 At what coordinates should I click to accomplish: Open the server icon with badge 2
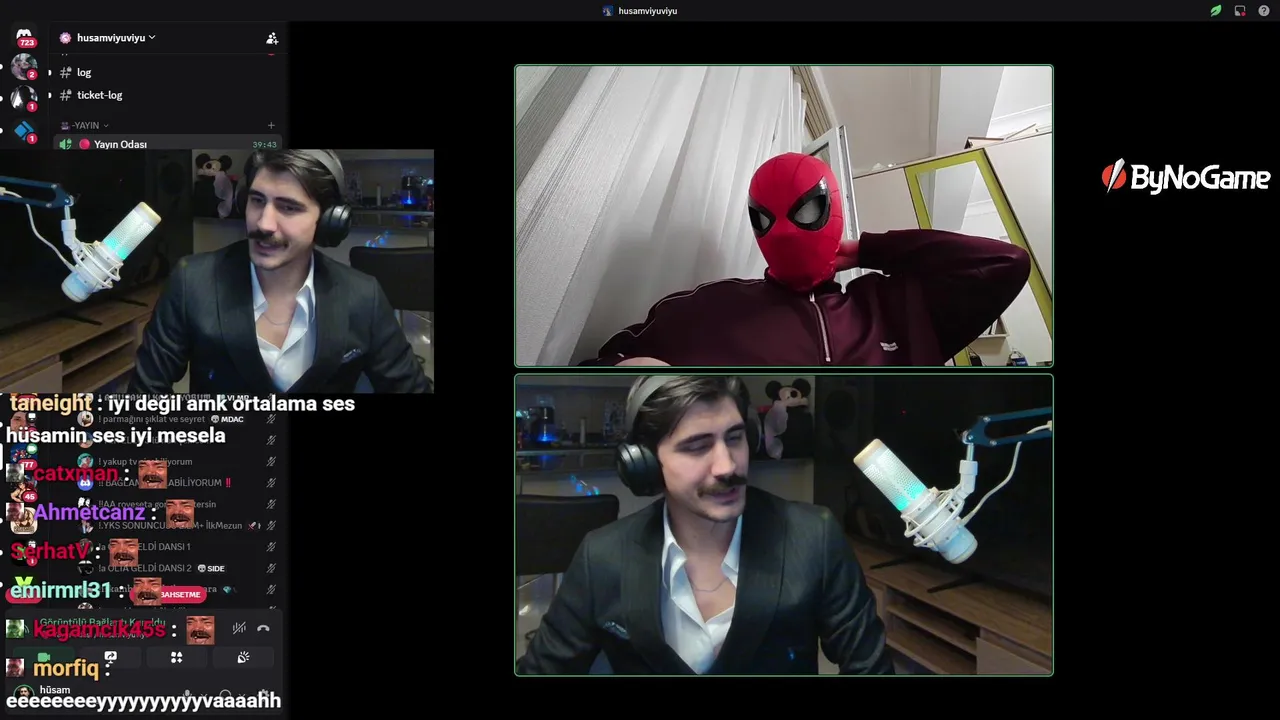24,67
